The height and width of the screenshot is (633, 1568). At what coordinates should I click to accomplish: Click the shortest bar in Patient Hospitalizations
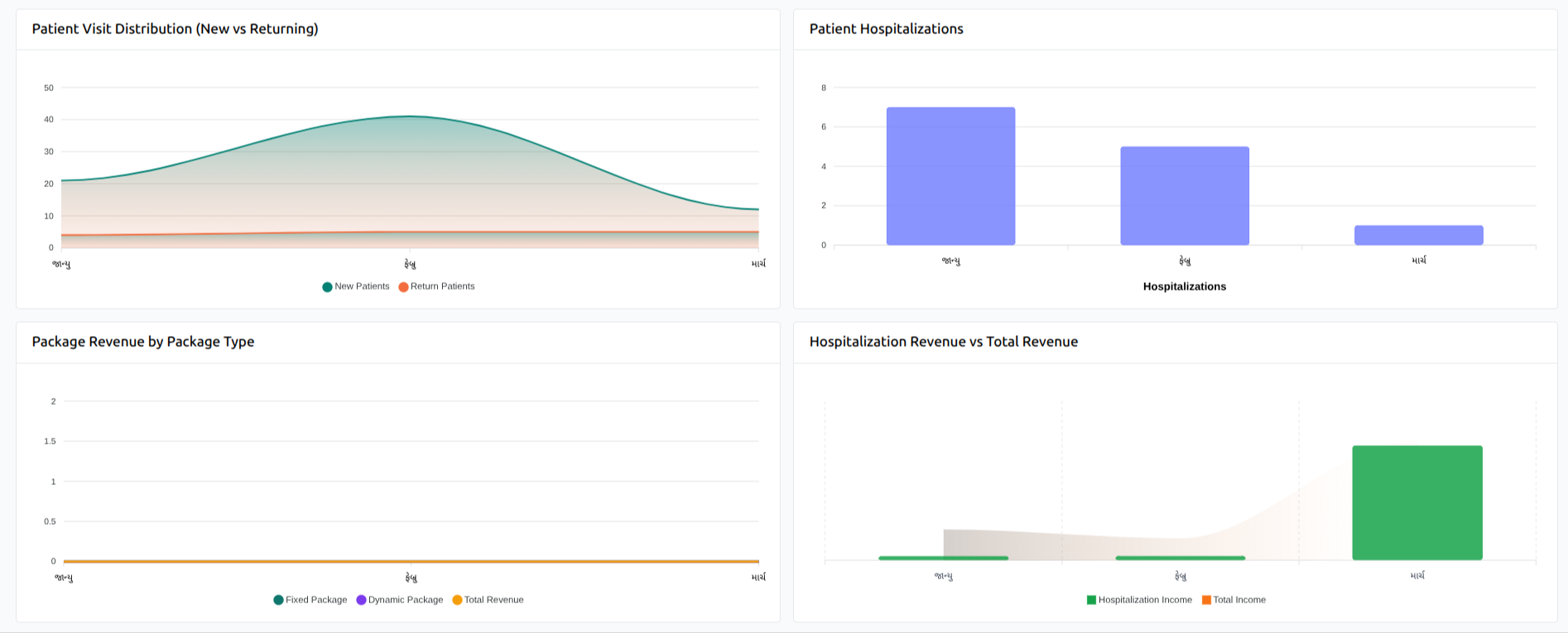tap(1418, 235)
